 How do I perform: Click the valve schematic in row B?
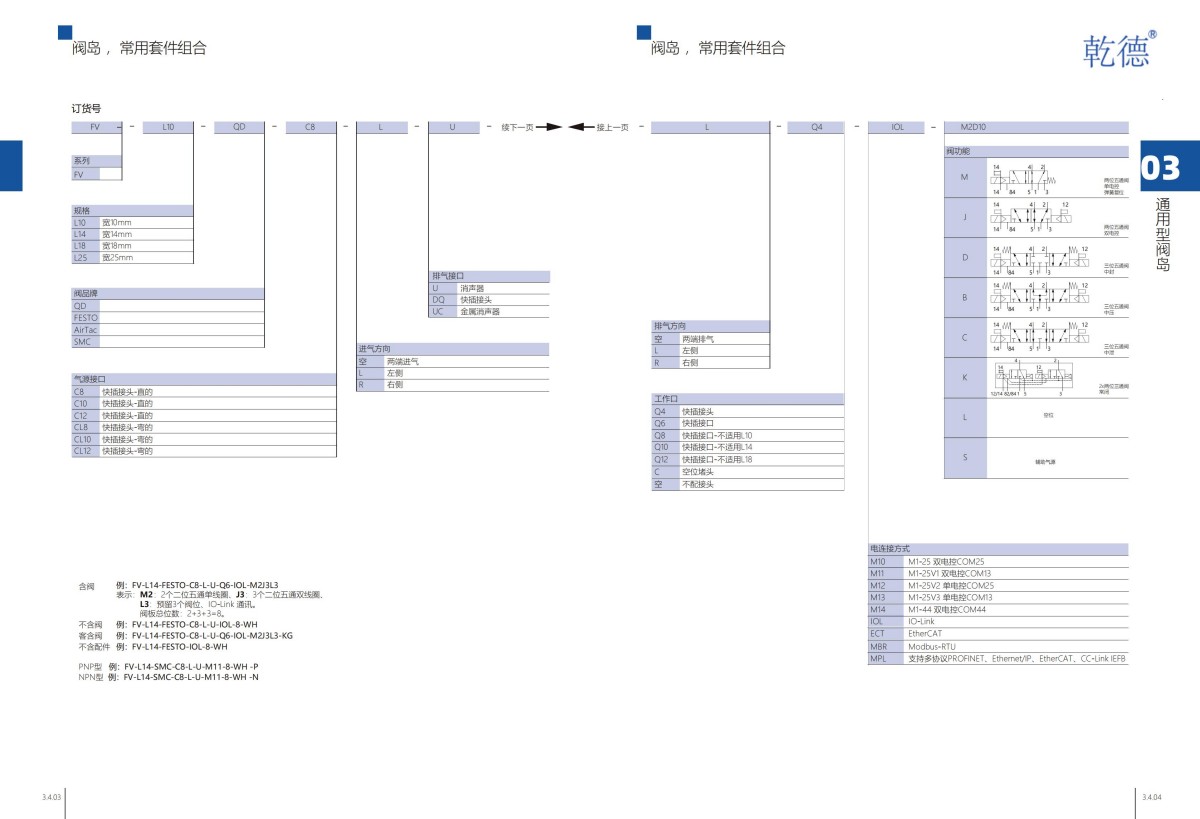point(1040,297)
